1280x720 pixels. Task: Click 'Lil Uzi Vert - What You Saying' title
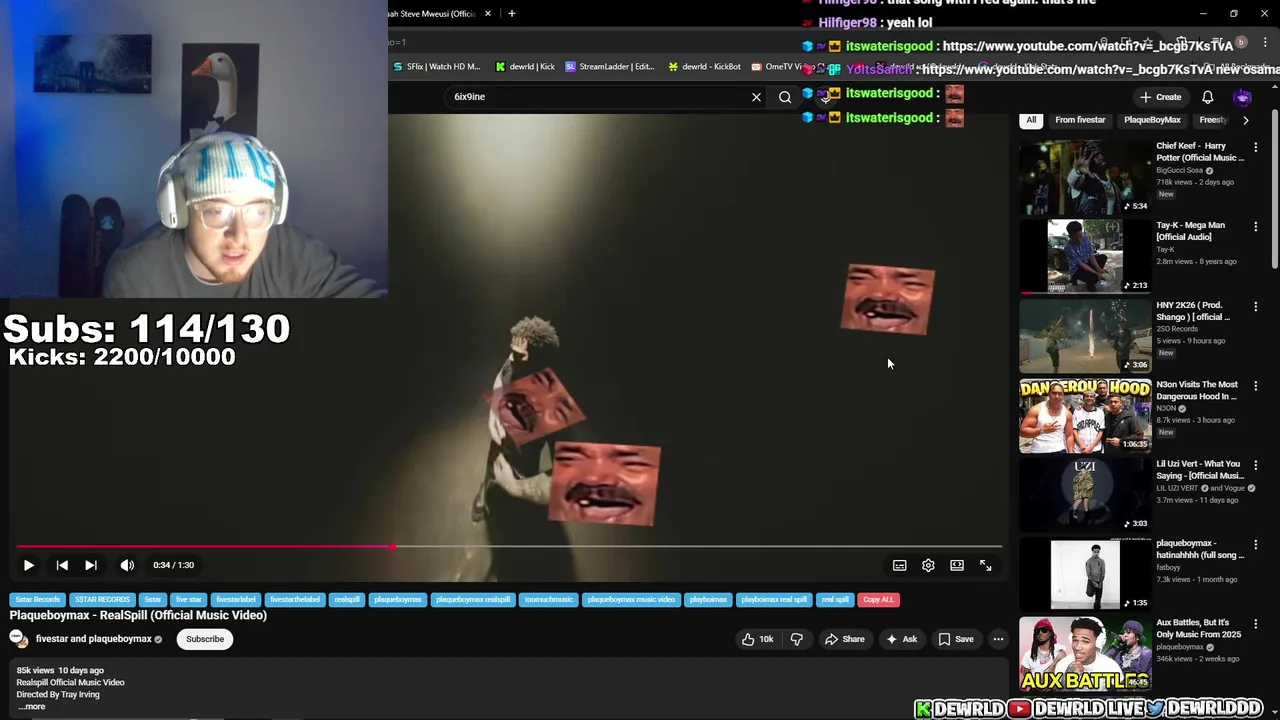1200,470
